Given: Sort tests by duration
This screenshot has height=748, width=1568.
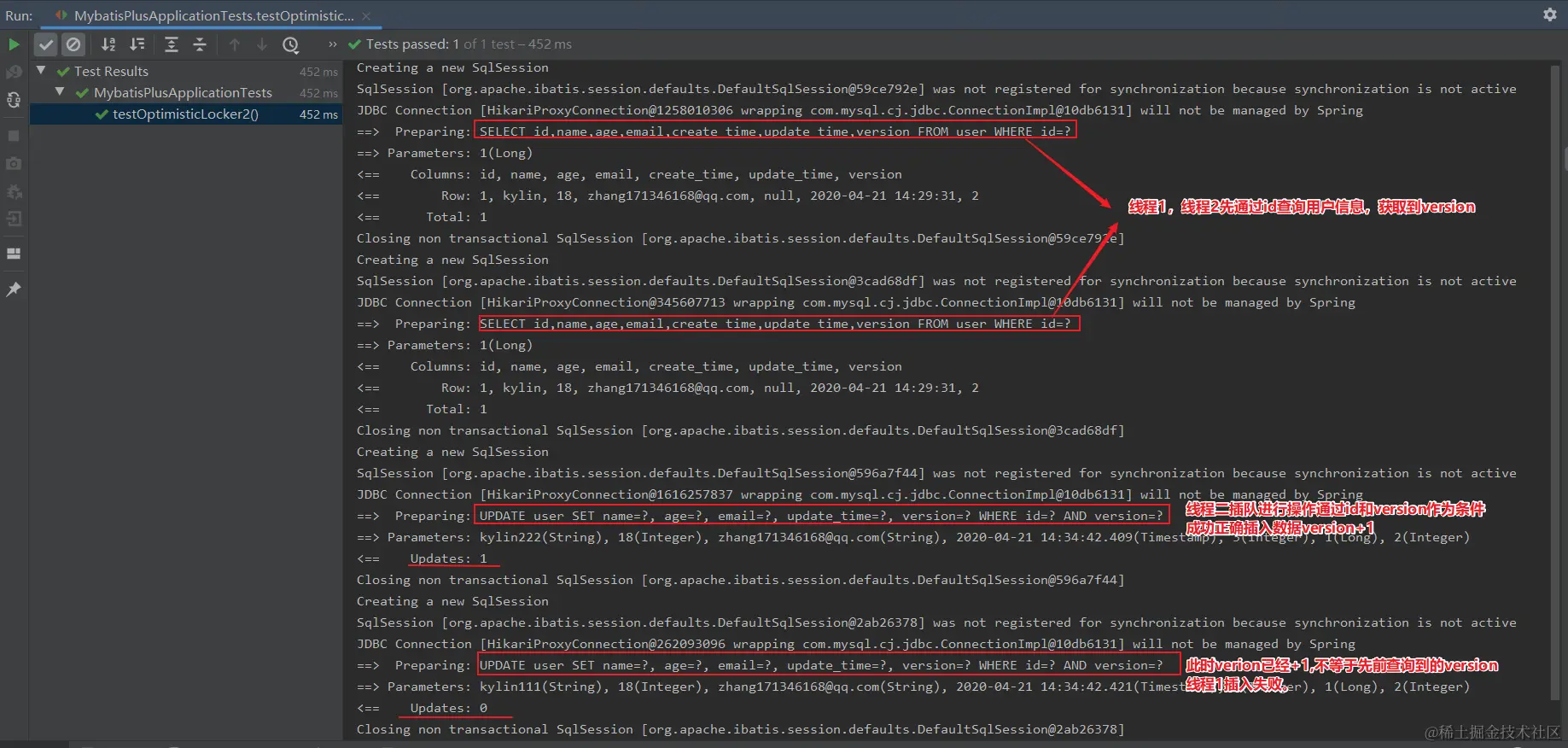Looking at the screenshot, I should (x=137, y=44).
